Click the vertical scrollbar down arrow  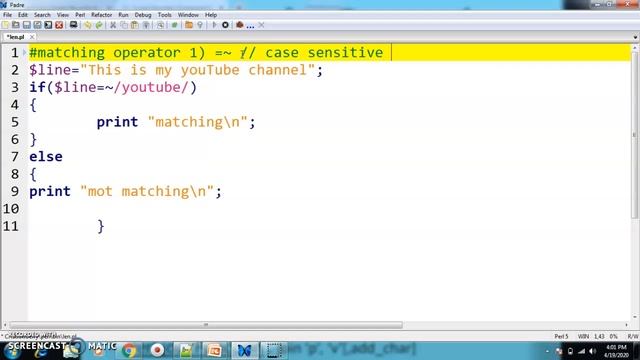click(634, 316)
